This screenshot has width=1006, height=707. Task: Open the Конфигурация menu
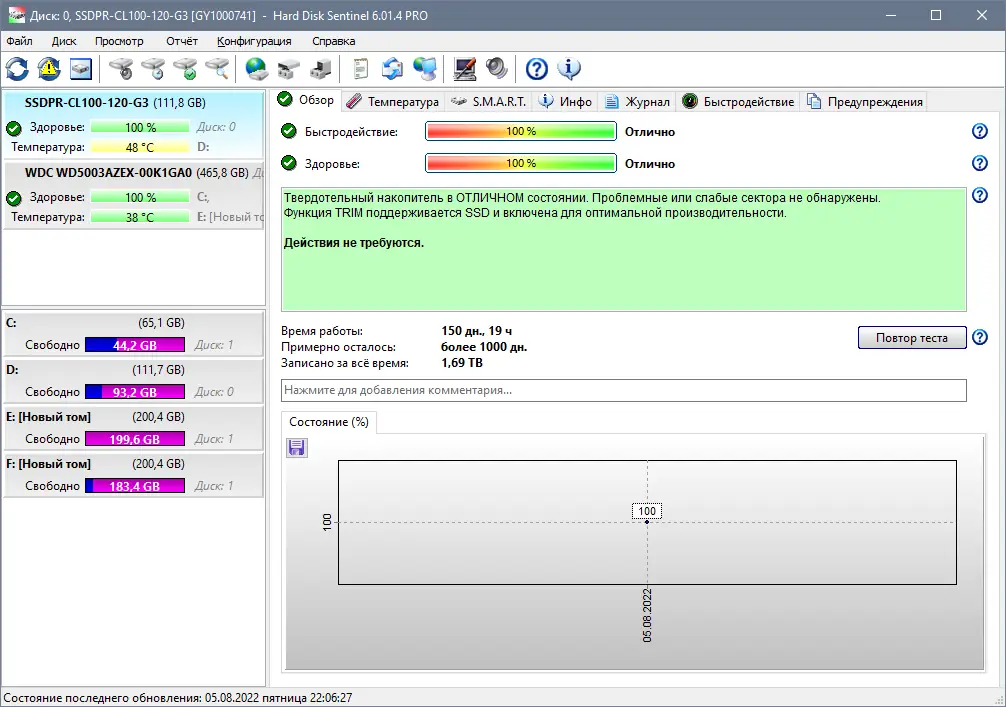pyautogui.click(x=254, y=41)
